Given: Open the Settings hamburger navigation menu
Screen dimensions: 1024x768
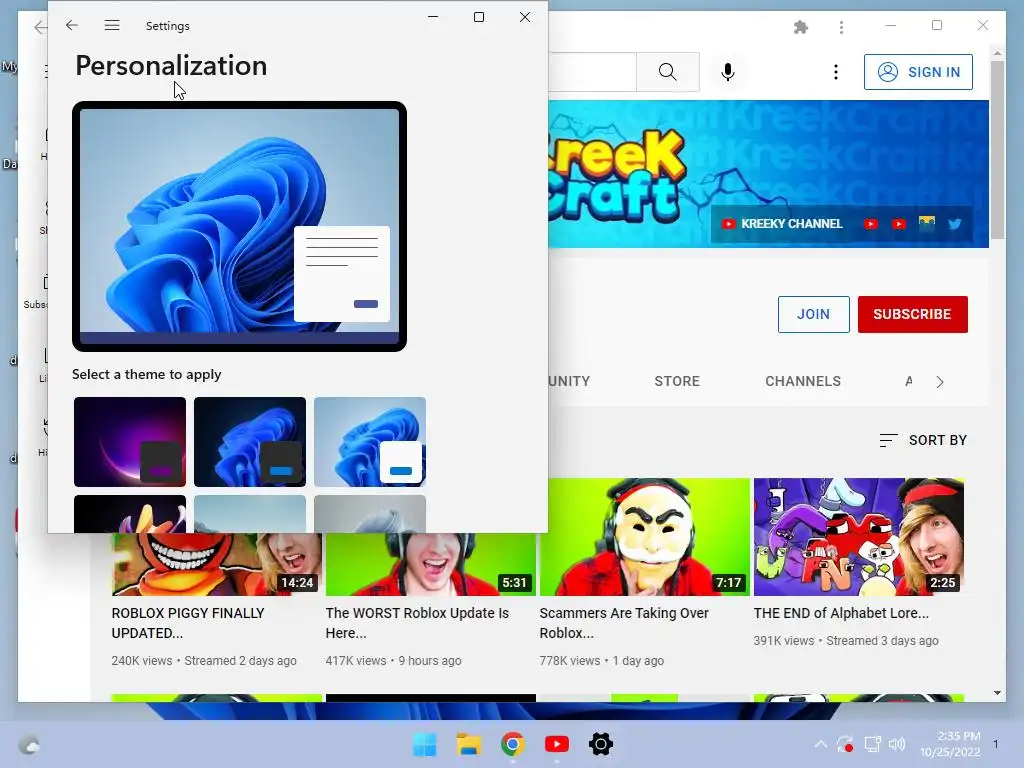Looking at the screenshot, I should 112,25.
